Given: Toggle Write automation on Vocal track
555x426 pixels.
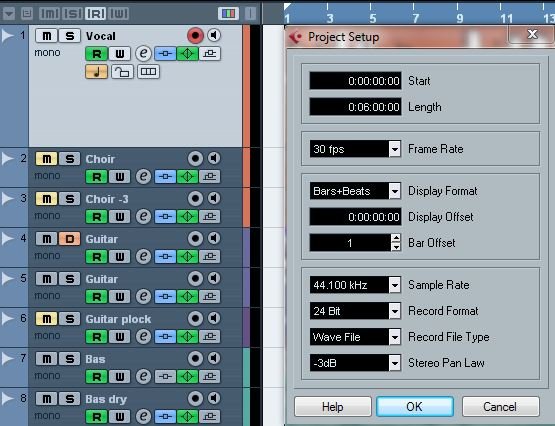Looking at the screenshot, I should [120, 54].
